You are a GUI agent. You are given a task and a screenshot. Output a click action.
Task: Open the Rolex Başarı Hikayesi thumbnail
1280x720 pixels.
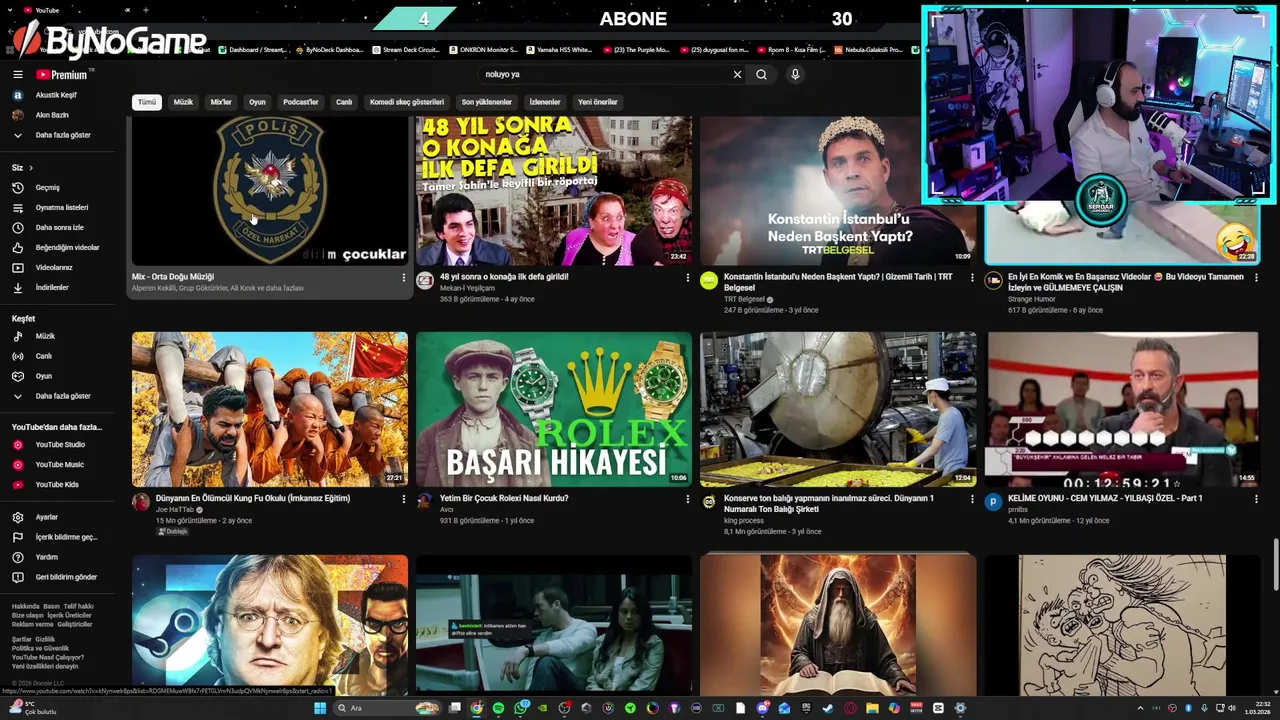(x=554, y=409)
